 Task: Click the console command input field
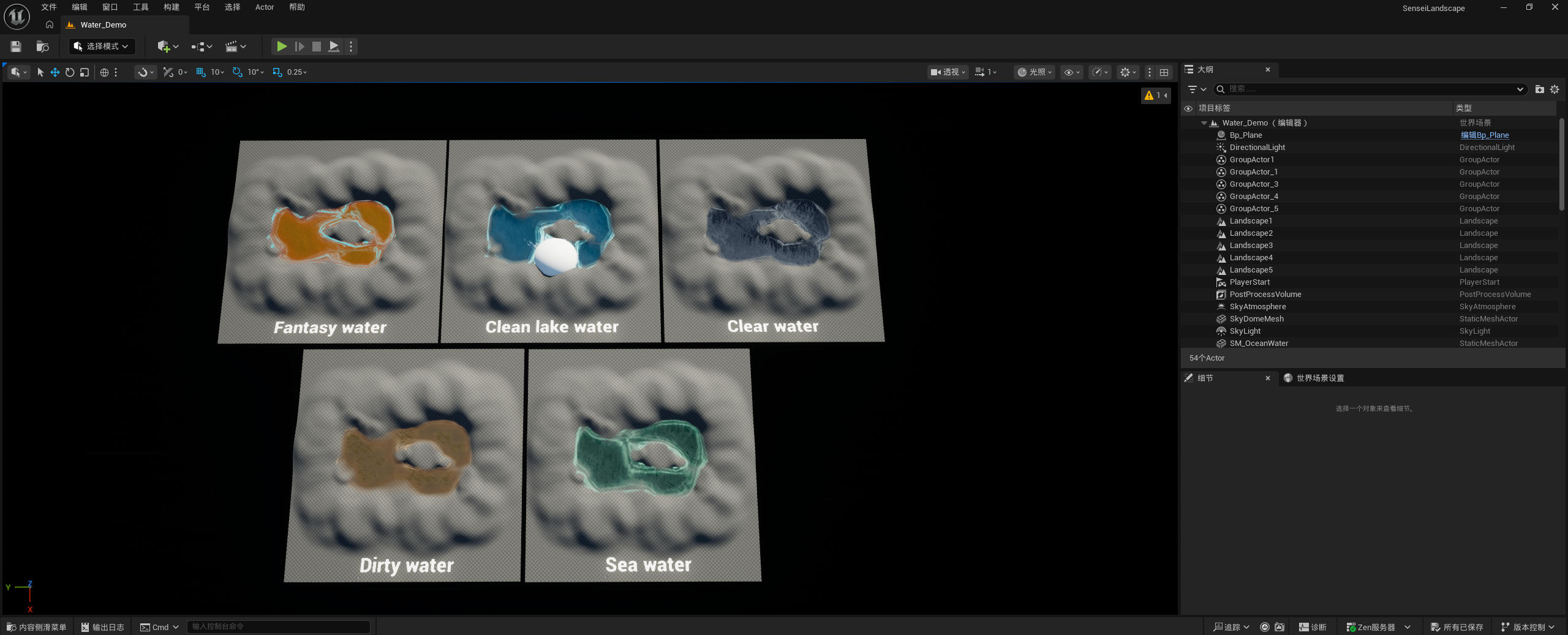(279, 627)
